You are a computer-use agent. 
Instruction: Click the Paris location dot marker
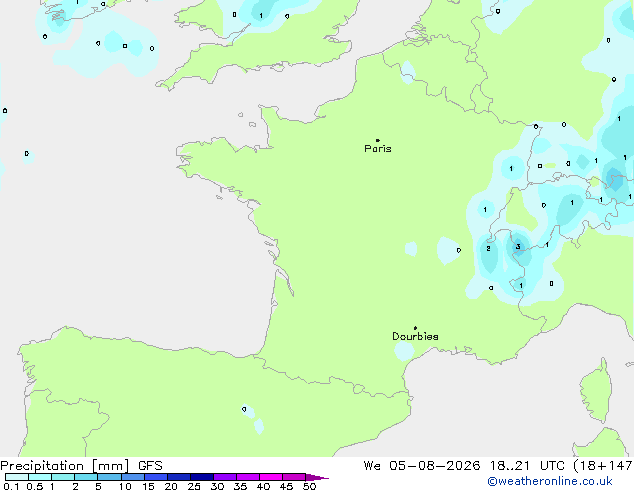[x=378, y=140]
